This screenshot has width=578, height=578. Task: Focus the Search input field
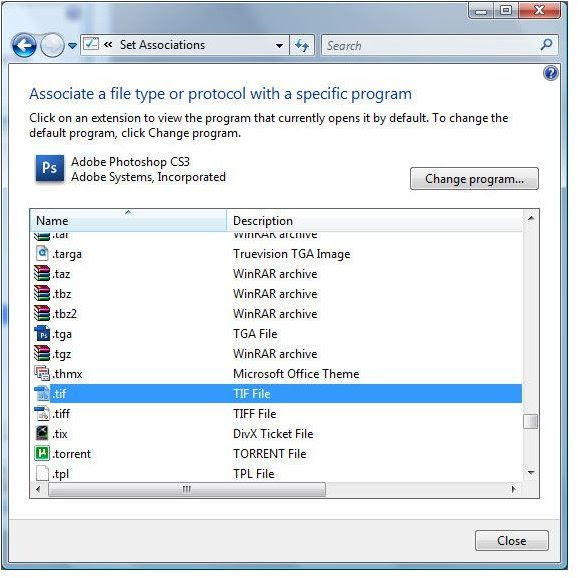(x=431, y=45)
